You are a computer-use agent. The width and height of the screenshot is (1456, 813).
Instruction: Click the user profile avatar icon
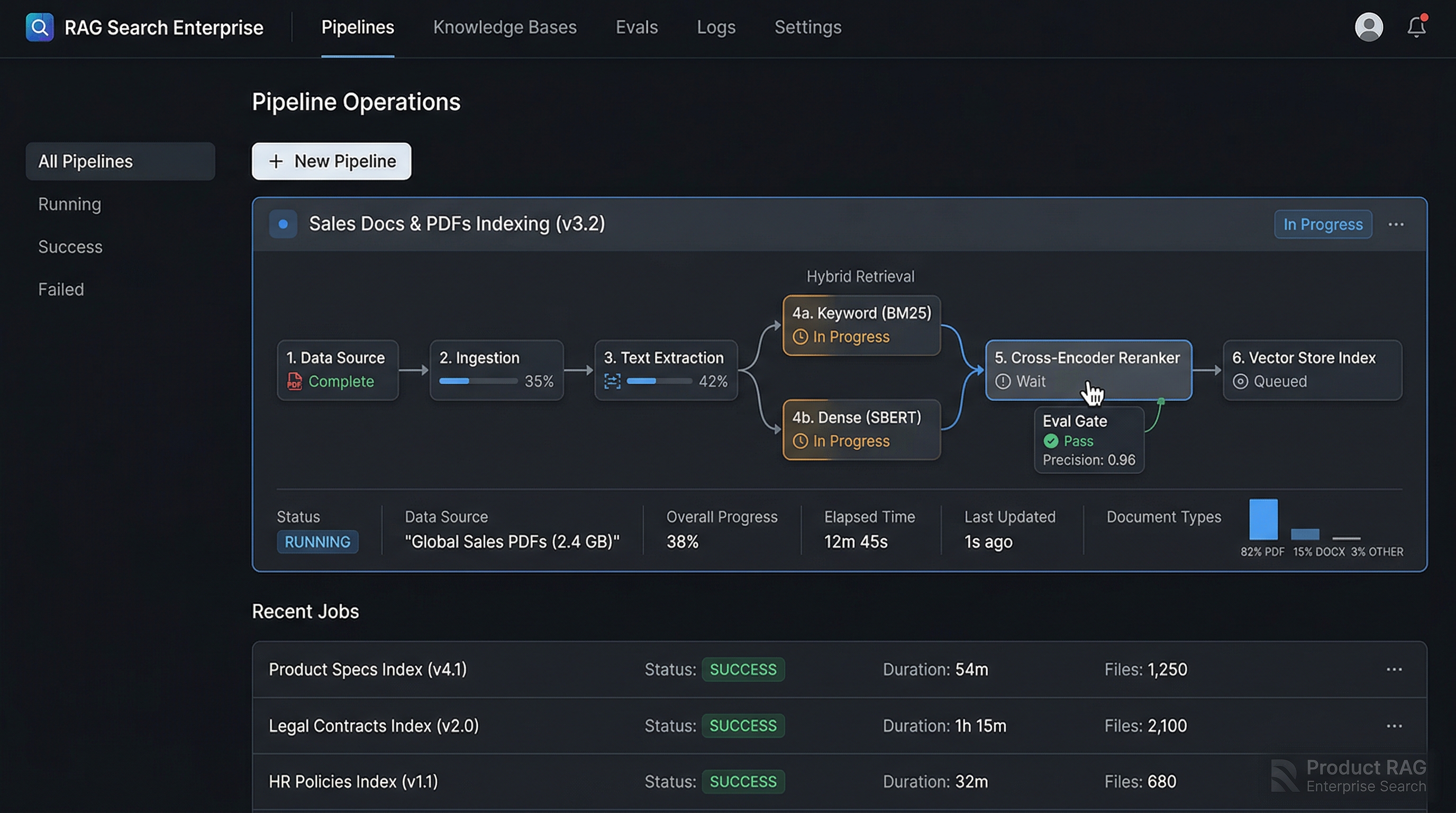point(1368,26)
